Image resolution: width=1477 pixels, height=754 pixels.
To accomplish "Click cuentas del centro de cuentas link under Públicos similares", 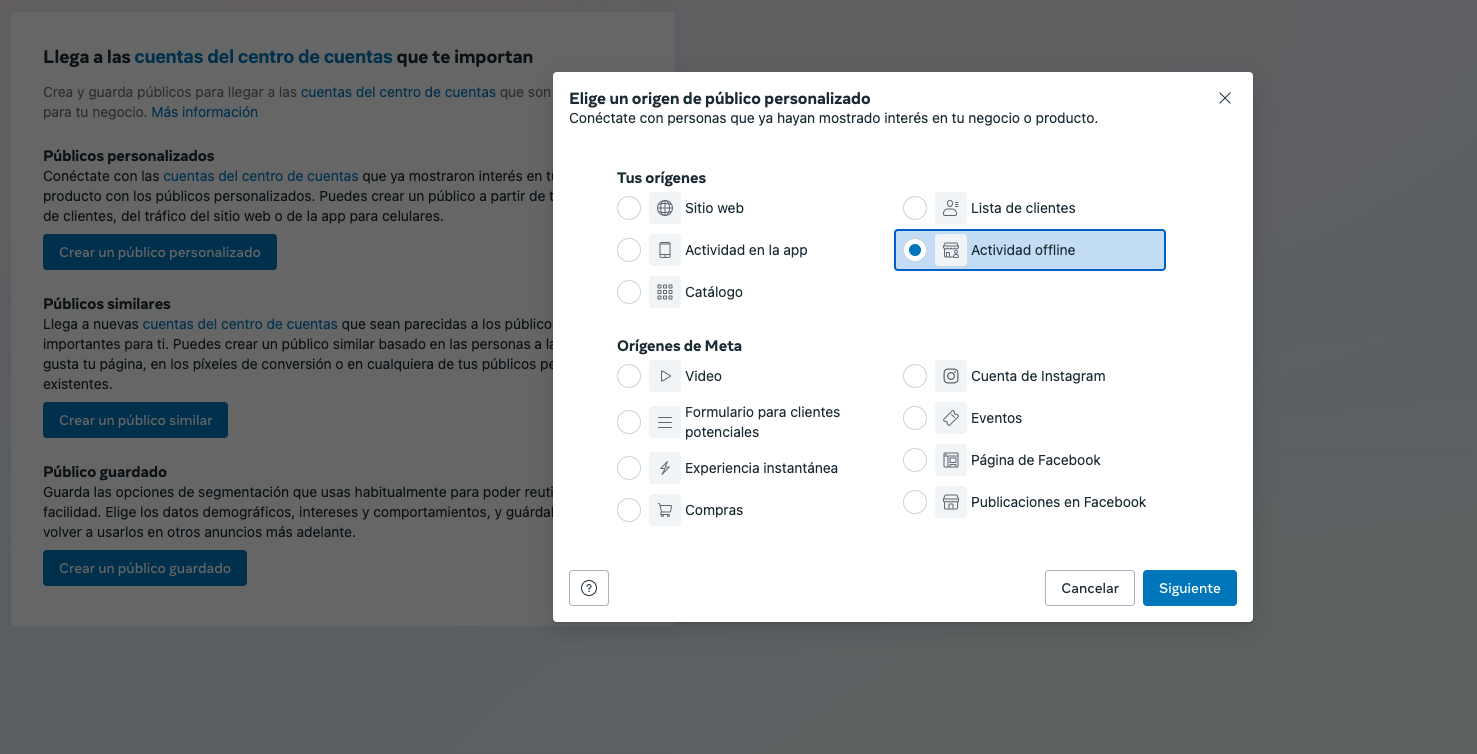I will coord(240,324).
